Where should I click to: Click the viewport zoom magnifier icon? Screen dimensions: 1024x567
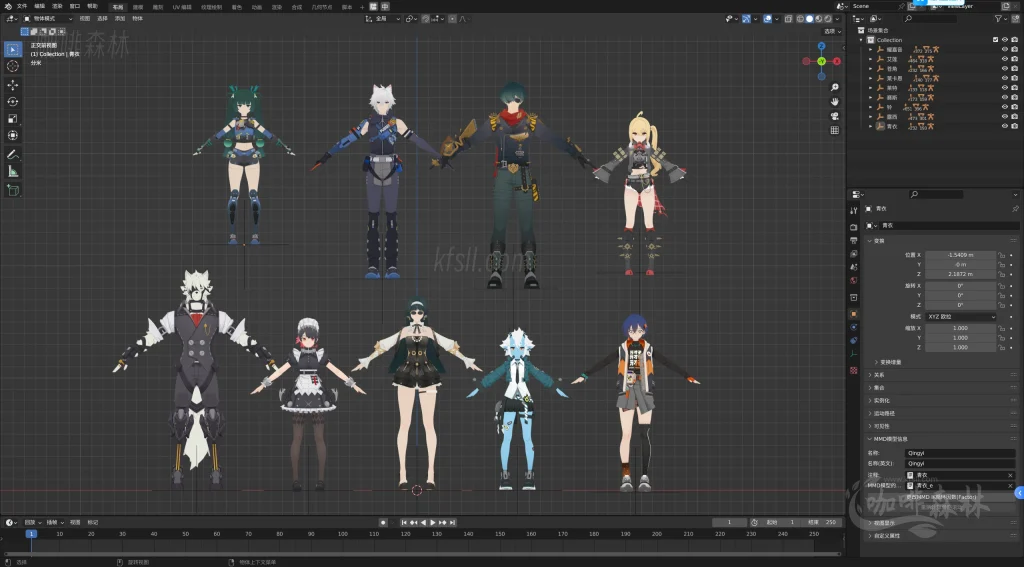click(x=835, y=87)
